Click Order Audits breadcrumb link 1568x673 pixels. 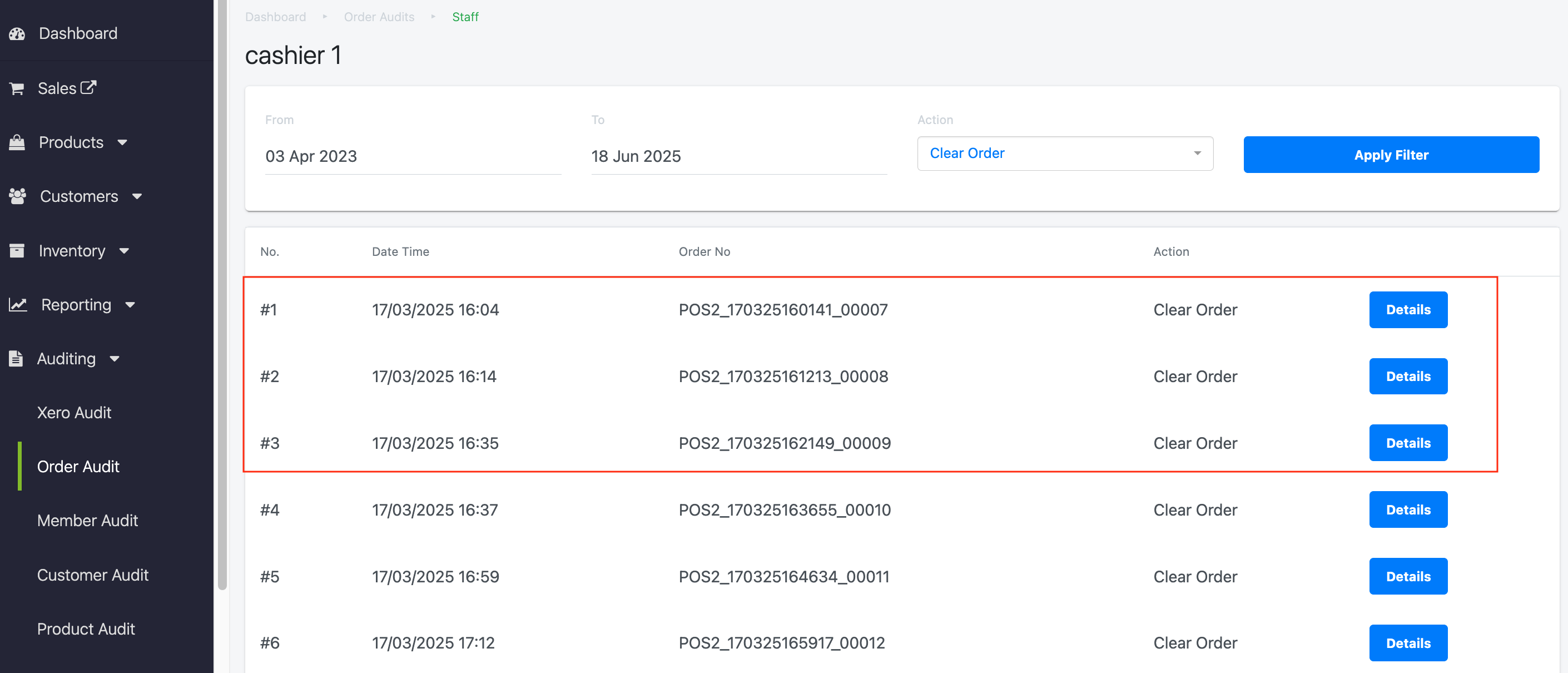pos(379,17)
